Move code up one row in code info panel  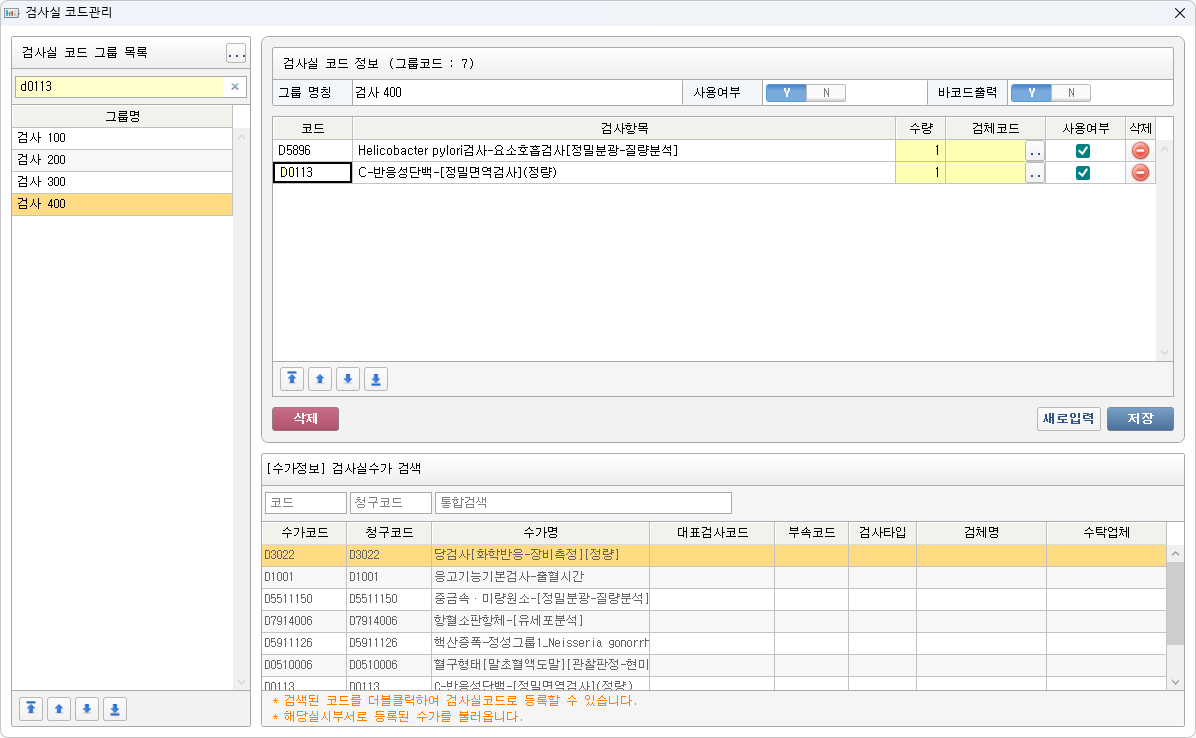click(x=320, y=379)
